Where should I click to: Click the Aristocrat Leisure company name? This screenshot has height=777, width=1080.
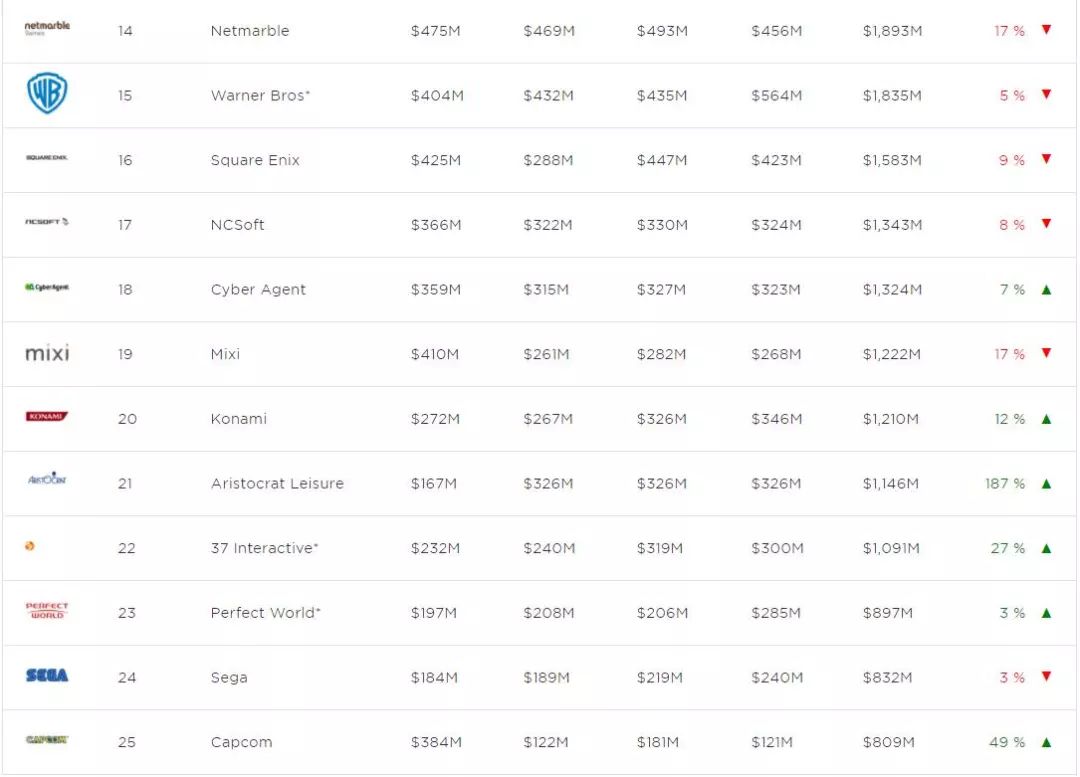277,484
